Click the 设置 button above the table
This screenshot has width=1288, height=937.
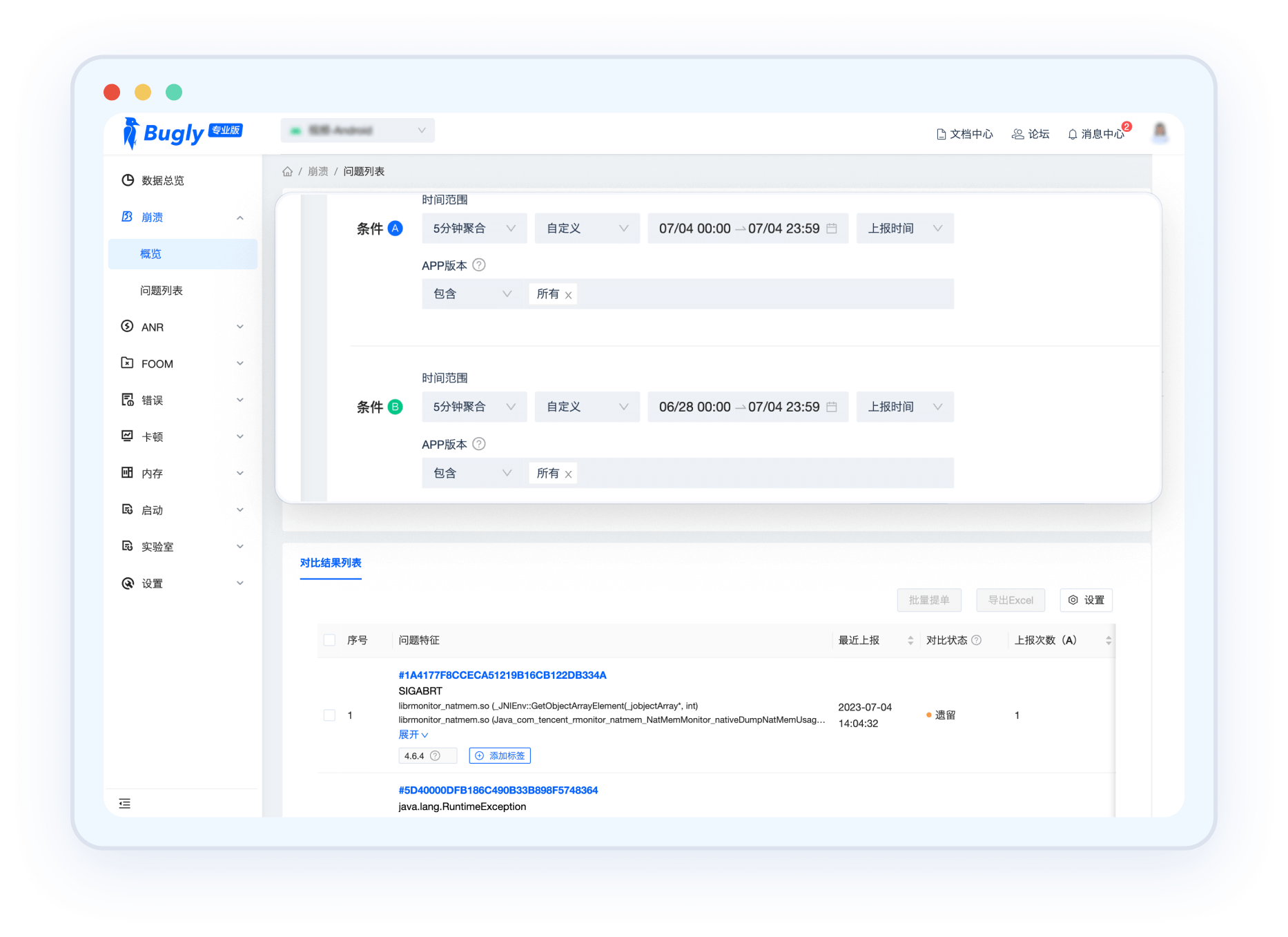pos(1086,600)
